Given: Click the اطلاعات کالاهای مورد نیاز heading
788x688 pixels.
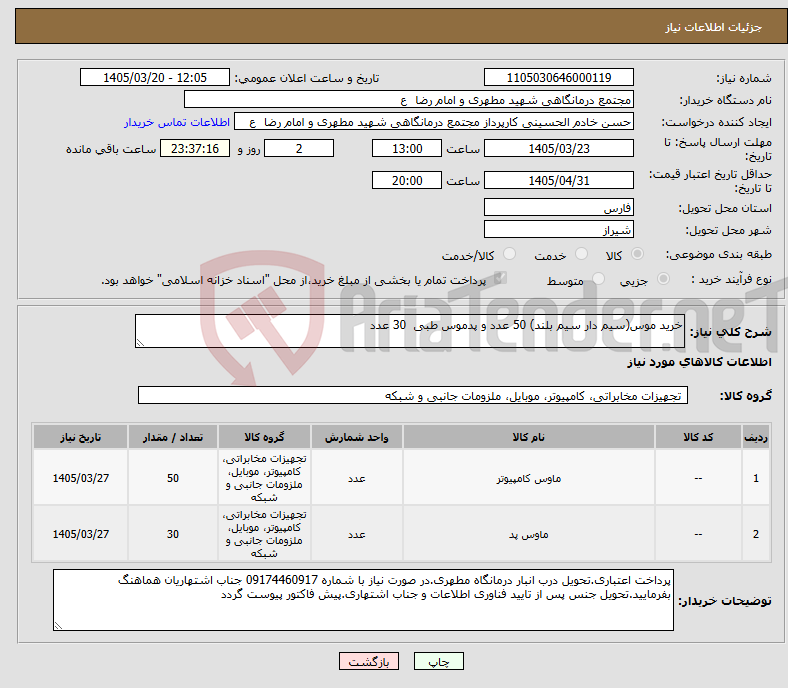Looking at the screenshot, I should [699, 362].
